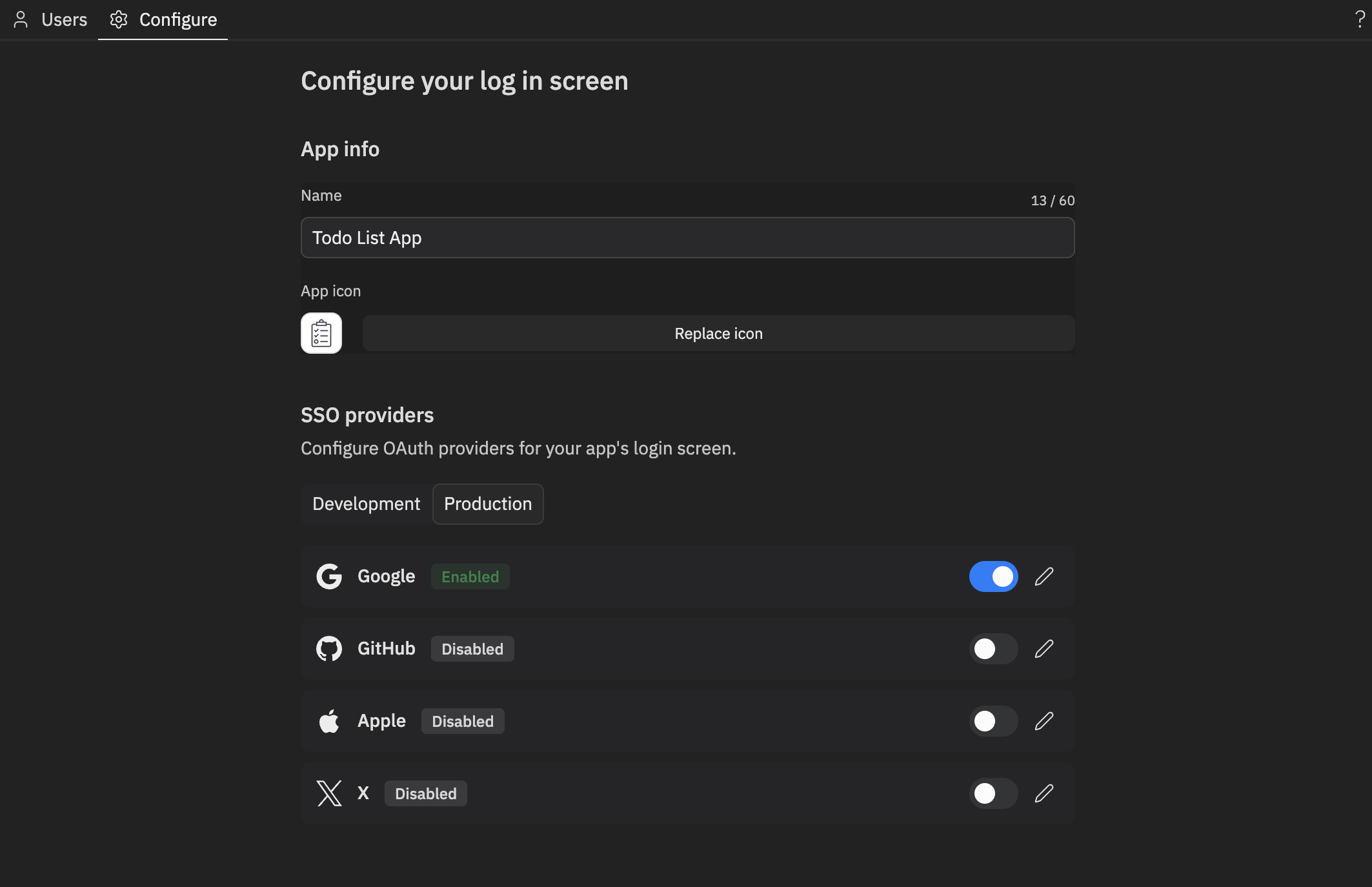This screenshot has width=1372, height=887.
Task: Click the app Name text field
Action: tap(687, 238)
